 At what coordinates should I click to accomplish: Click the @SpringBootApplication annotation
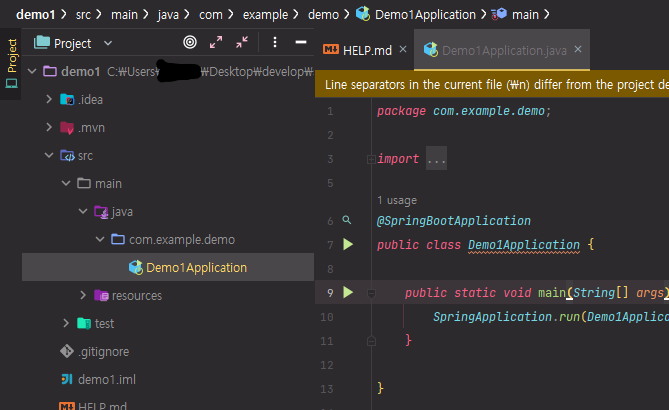454,221
